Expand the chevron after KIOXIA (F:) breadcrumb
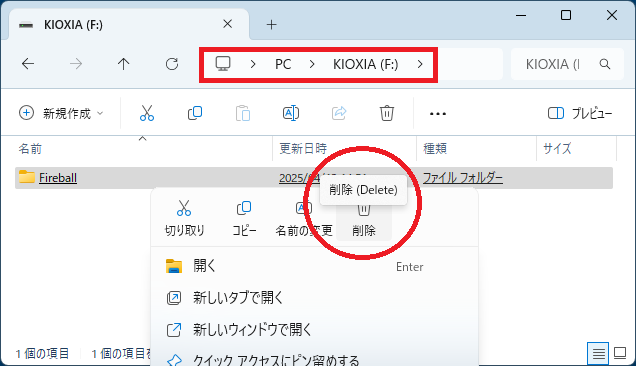The width and height of the screenshot is (636, 366). tap(420, 64)
